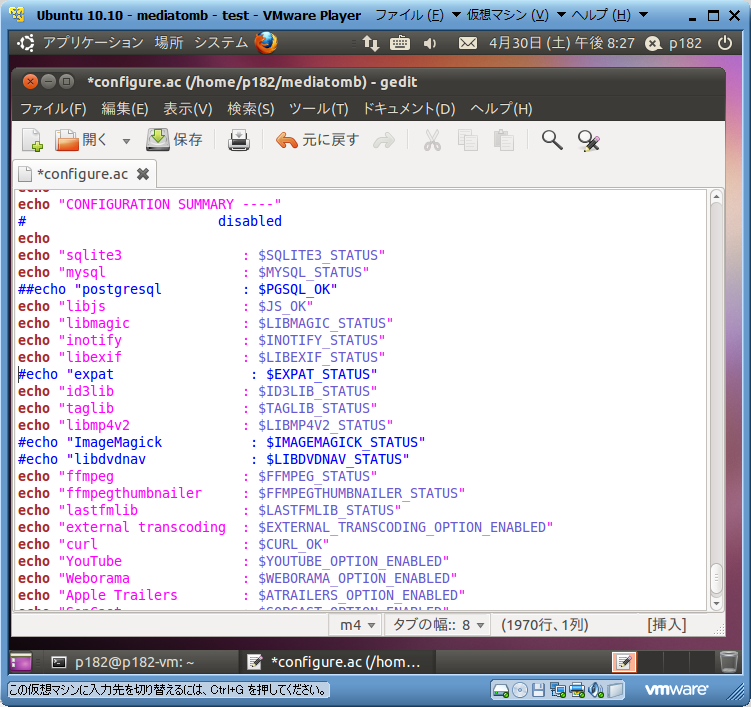Open the タブの幅 8 dropdown
Viewport: 751px width, 707px height.
[438, 625]
